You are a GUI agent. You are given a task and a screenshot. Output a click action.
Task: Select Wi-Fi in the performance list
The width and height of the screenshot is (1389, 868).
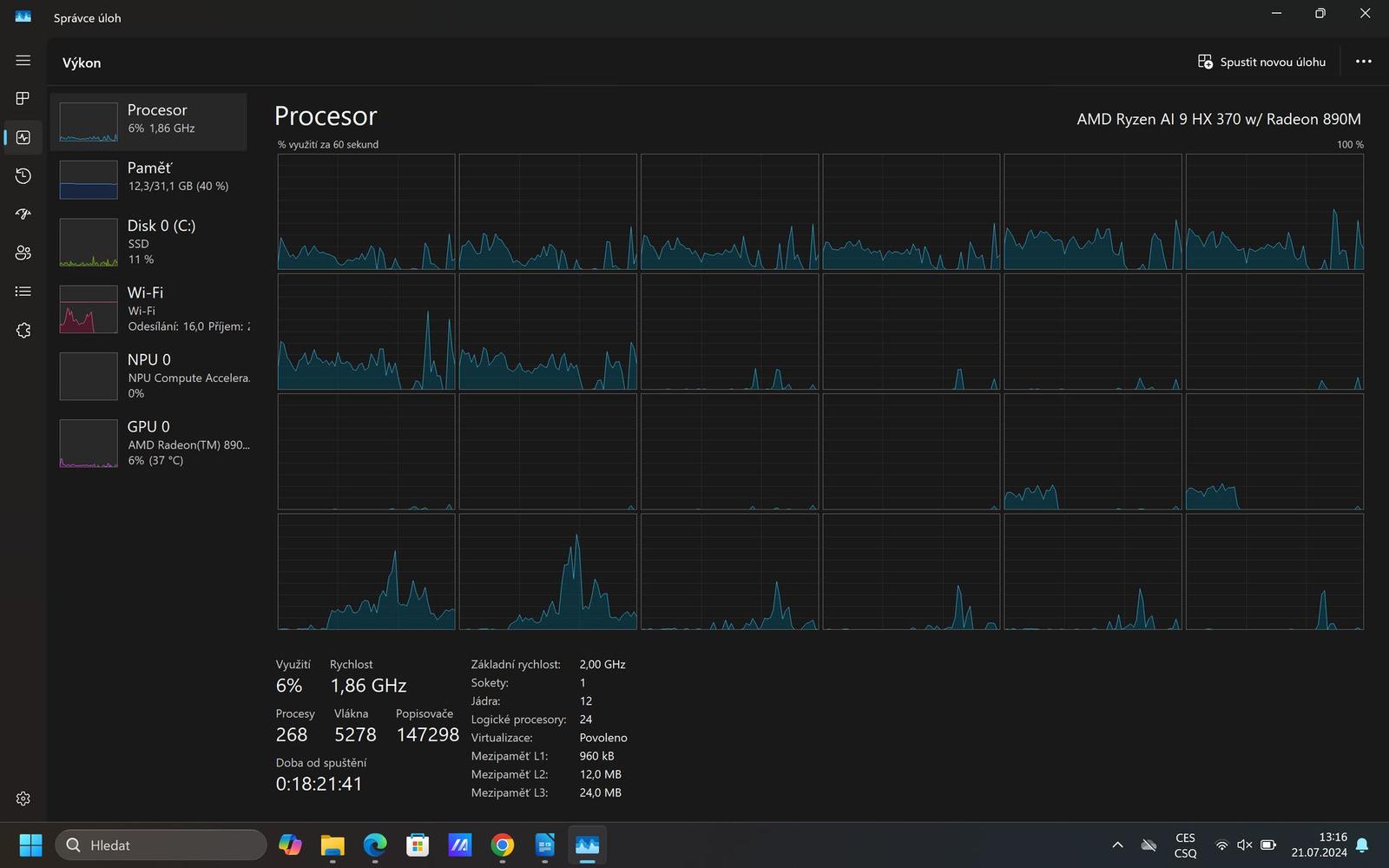tap(148, 309)
